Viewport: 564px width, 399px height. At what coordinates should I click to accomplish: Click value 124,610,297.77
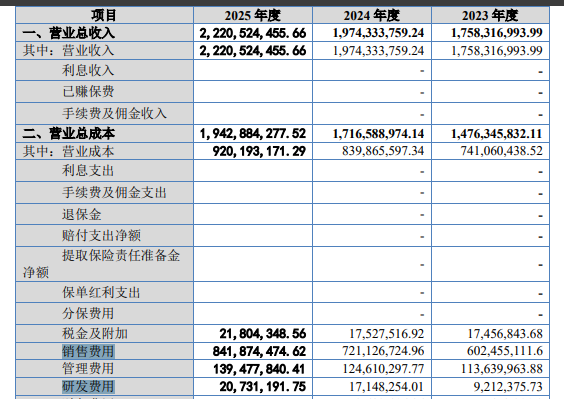(383, 369)
